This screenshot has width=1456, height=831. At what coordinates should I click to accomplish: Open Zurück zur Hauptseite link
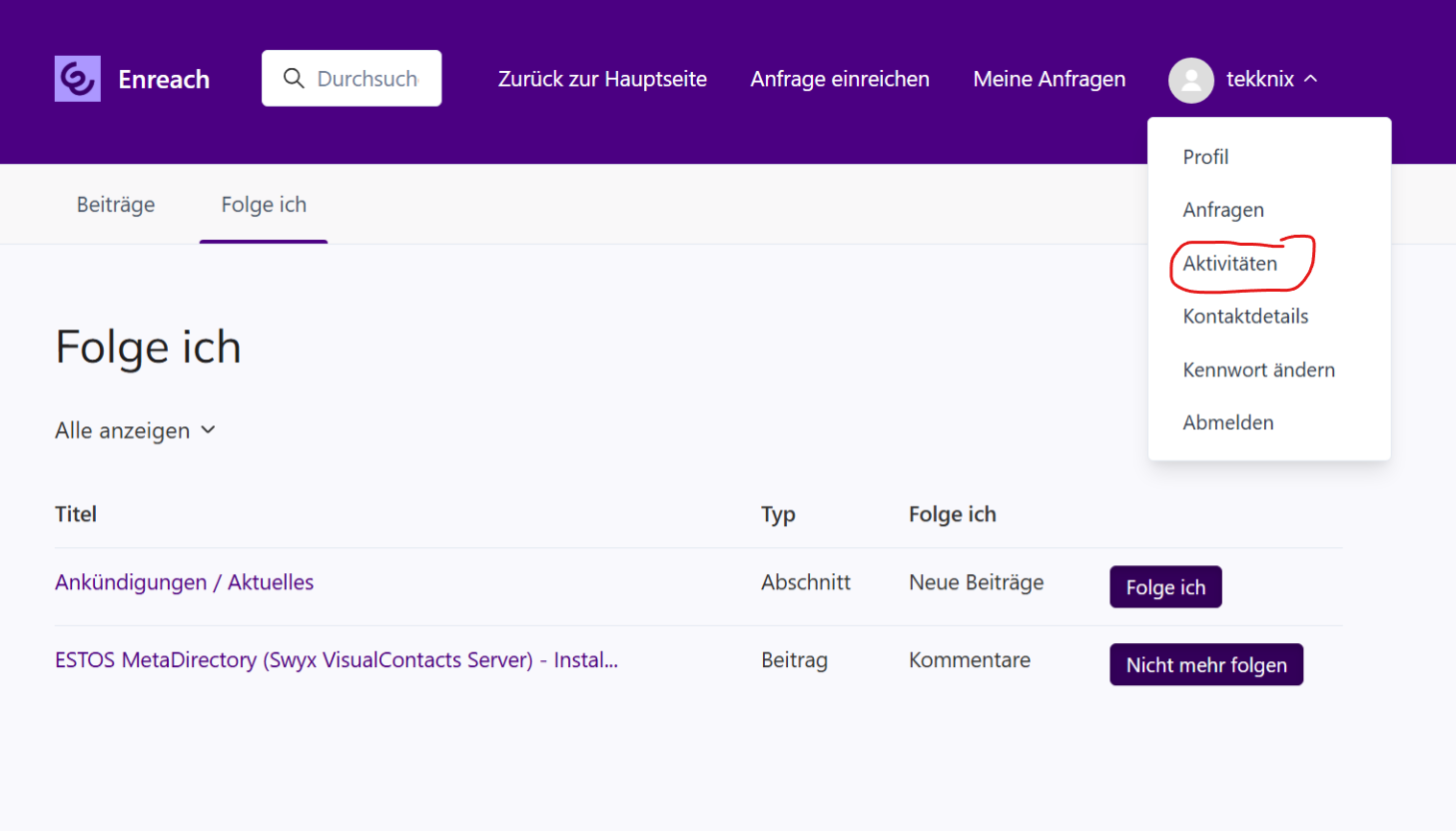(602, 79)
